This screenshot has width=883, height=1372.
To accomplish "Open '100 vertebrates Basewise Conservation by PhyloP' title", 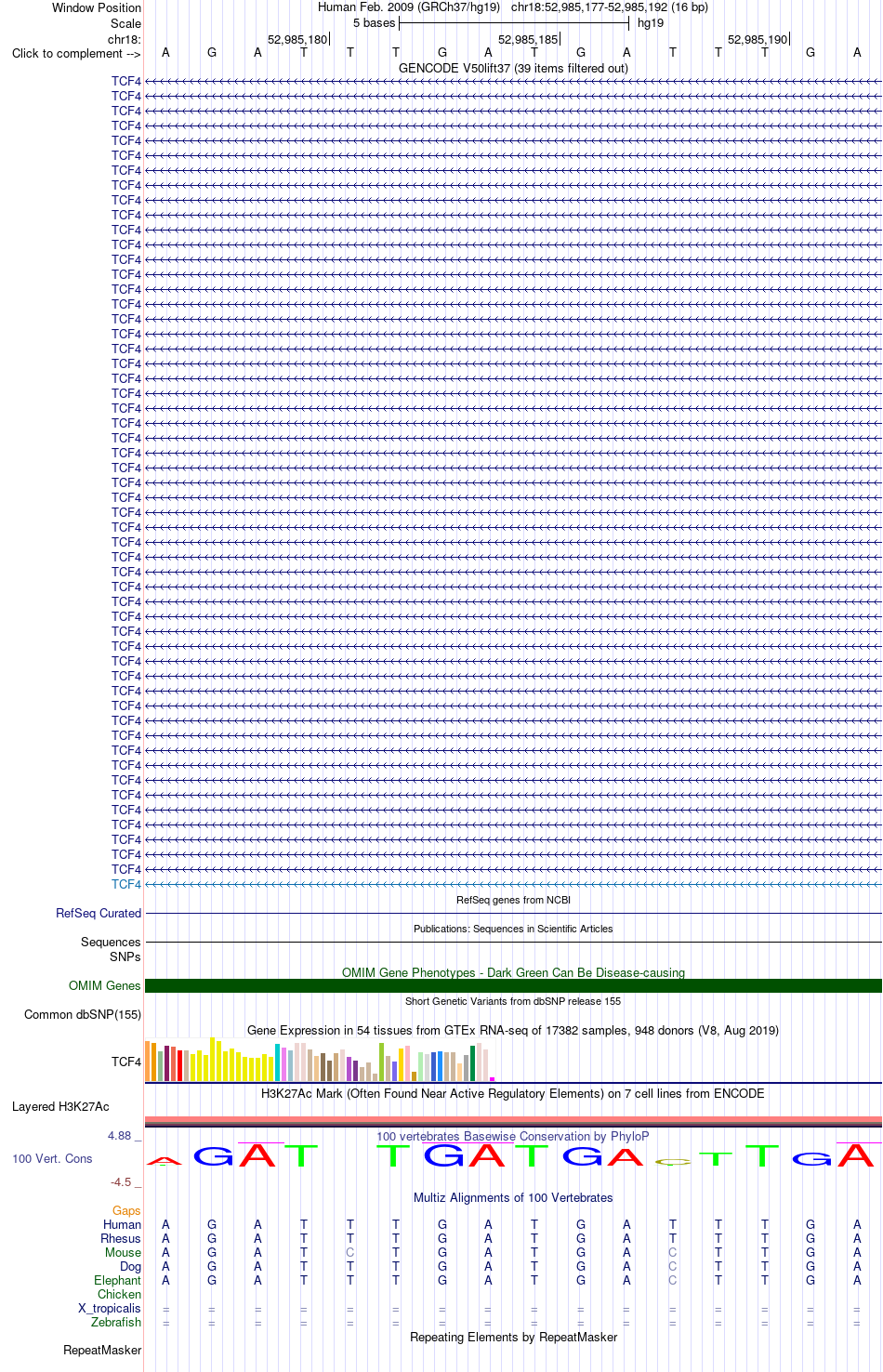I will [x=513, y=1136].
